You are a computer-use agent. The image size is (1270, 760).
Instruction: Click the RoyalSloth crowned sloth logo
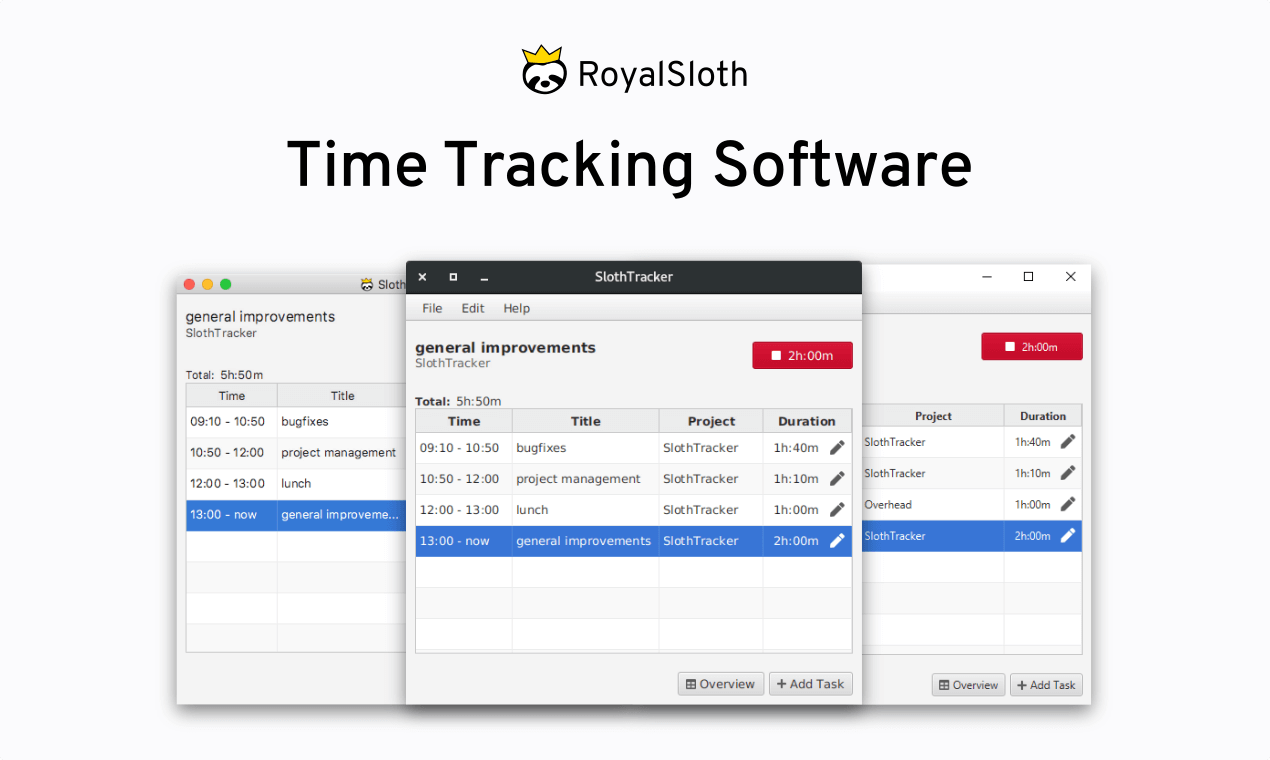544,70
